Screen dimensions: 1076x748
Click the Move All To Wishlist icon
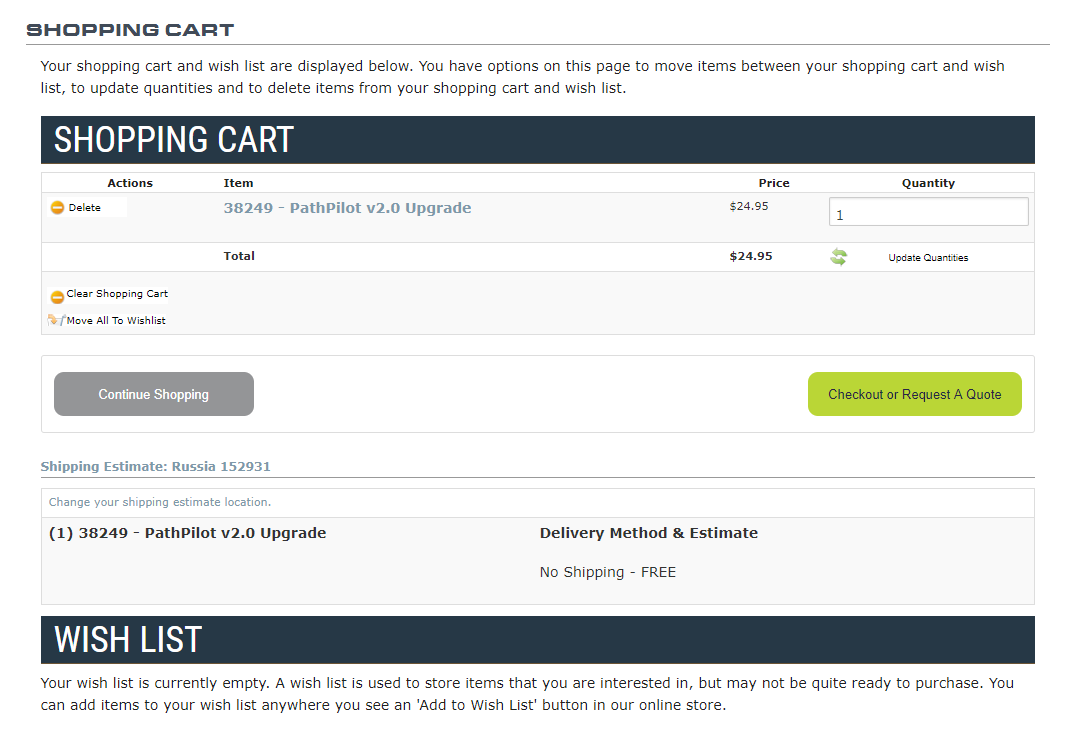[56, 320]
